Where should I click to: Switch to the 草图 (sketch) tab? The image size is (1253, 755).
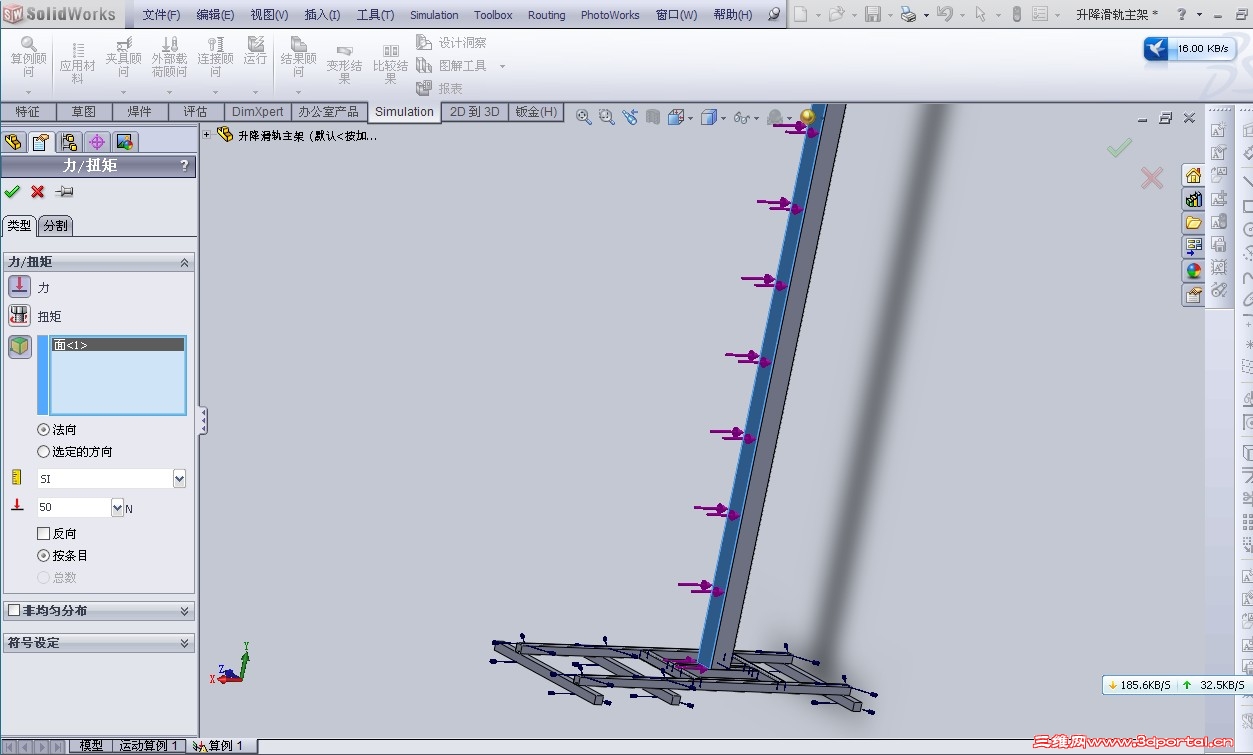(84, 112)
